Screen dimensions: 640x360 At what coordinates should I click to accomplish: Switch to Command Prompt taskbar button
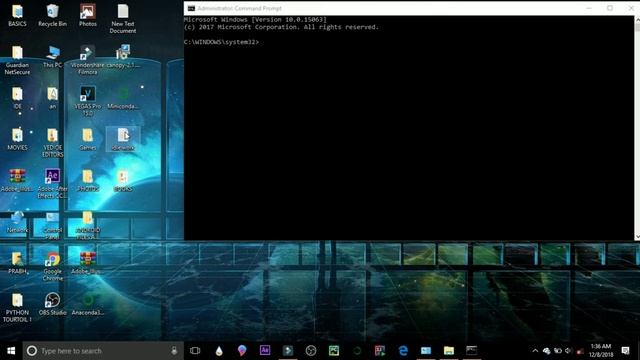(x=471, y=351)
